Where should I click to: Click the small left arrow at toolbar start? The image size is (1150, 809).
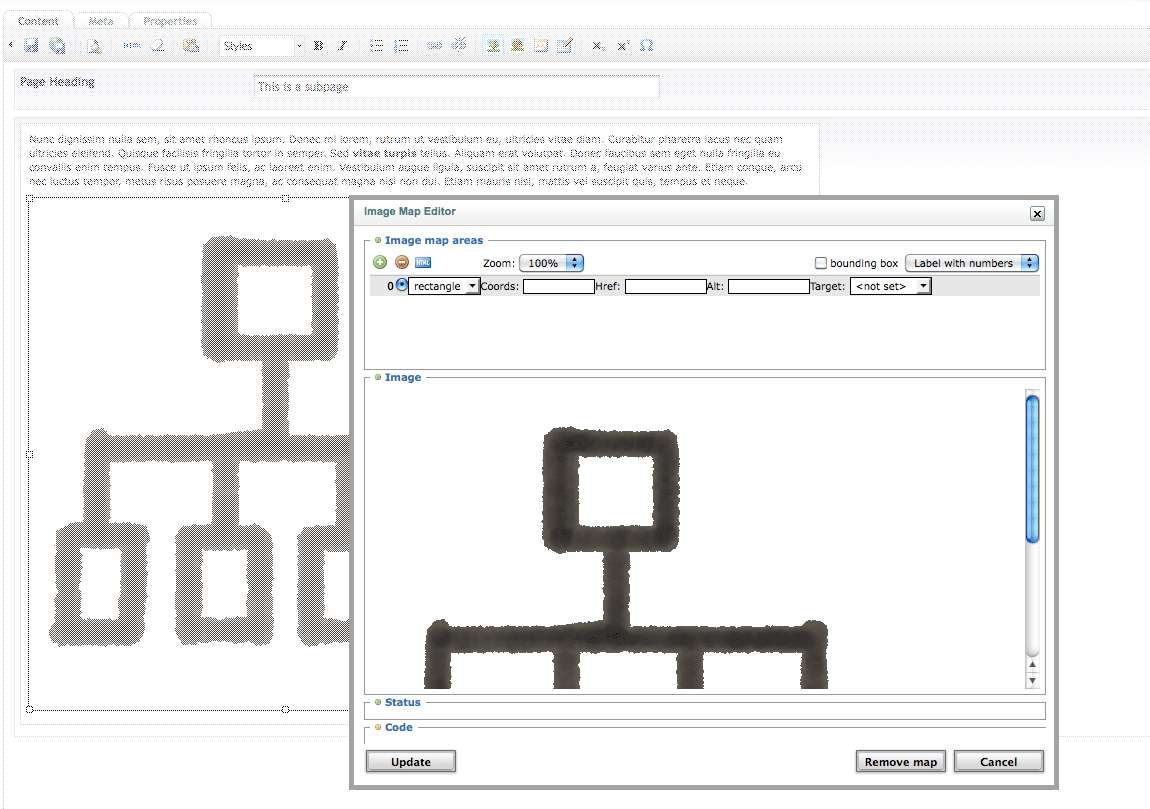coord(10,45)
